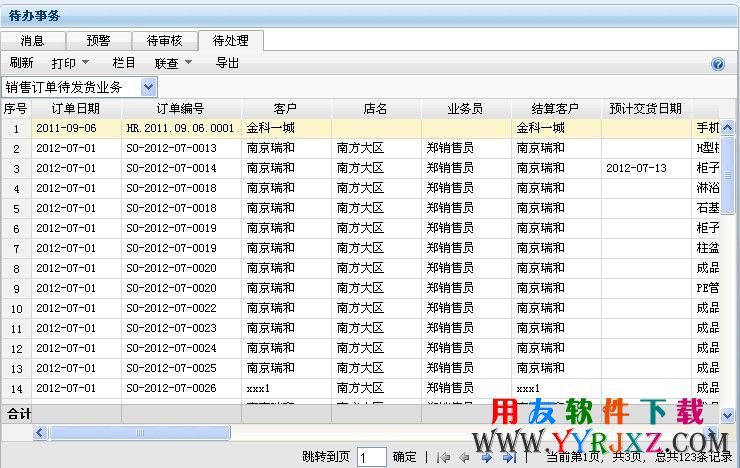Click horizontal scrollbar left arrow
Image resolution: width=740 pixels, height=468 pixels.
tap(40, 432)
